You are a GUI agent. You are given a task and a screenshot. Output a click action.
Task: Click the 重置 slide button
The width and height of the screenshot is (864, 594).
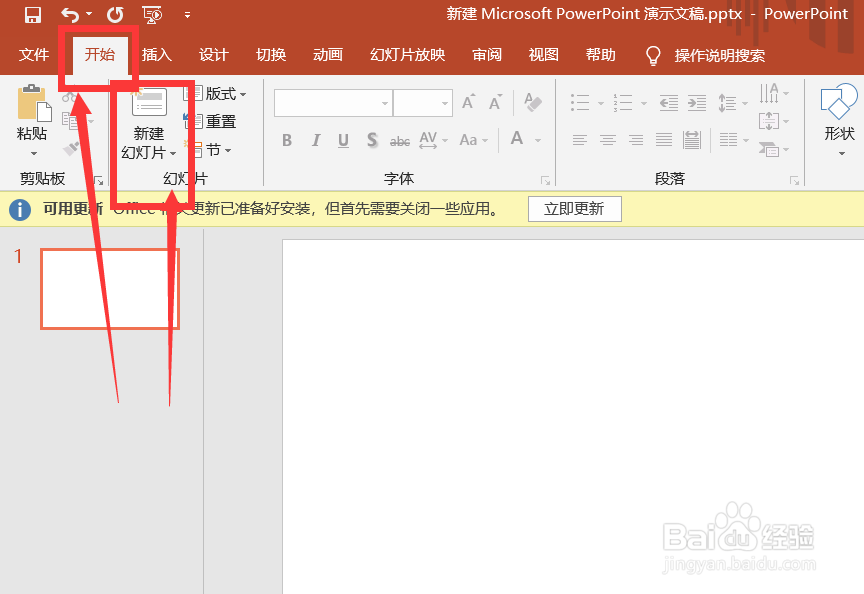210,121
